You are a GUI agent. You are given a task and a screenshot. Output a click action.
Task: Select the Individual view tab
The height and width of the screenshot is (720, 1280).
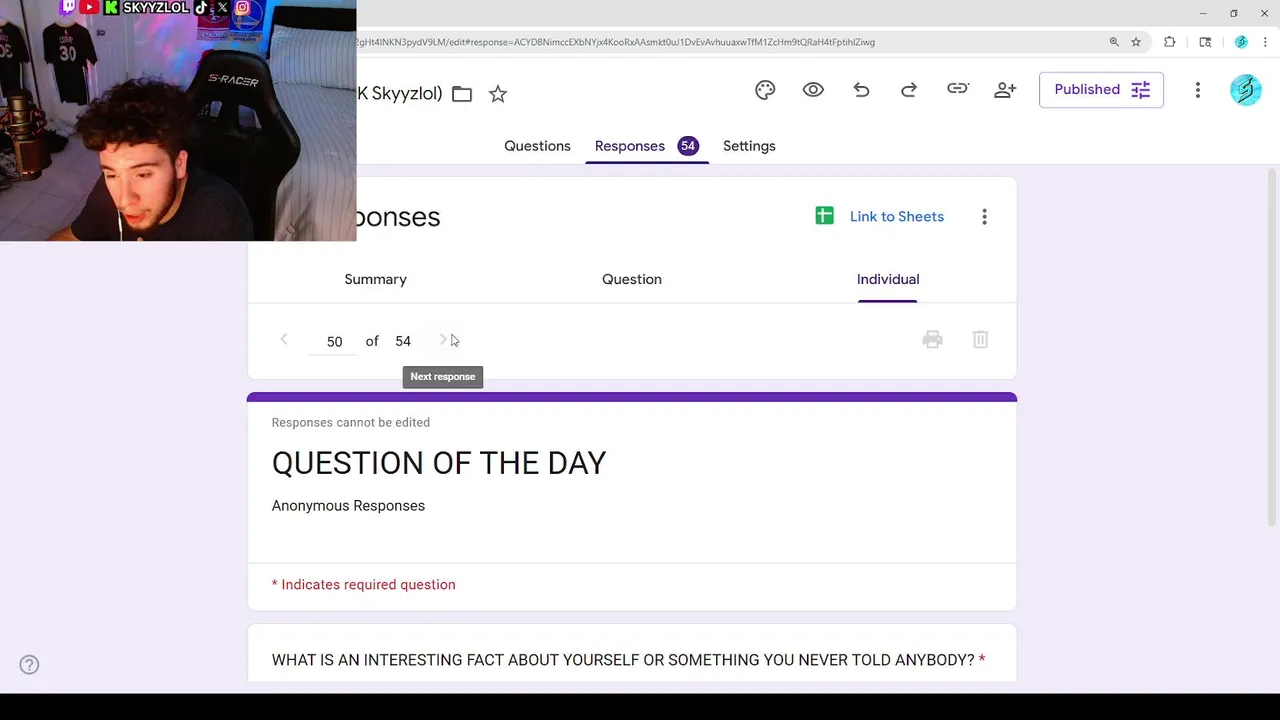[888, 279]
